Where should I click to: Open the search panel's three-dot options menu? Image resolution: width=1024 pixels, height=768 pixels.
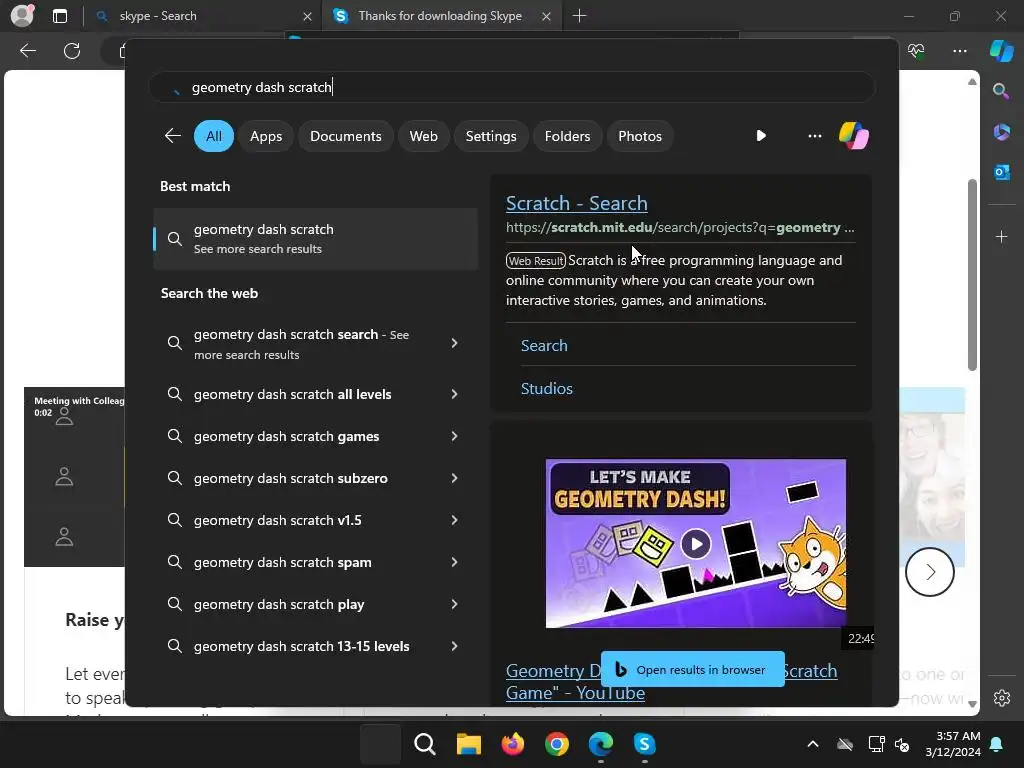click(x=814, y=136)
